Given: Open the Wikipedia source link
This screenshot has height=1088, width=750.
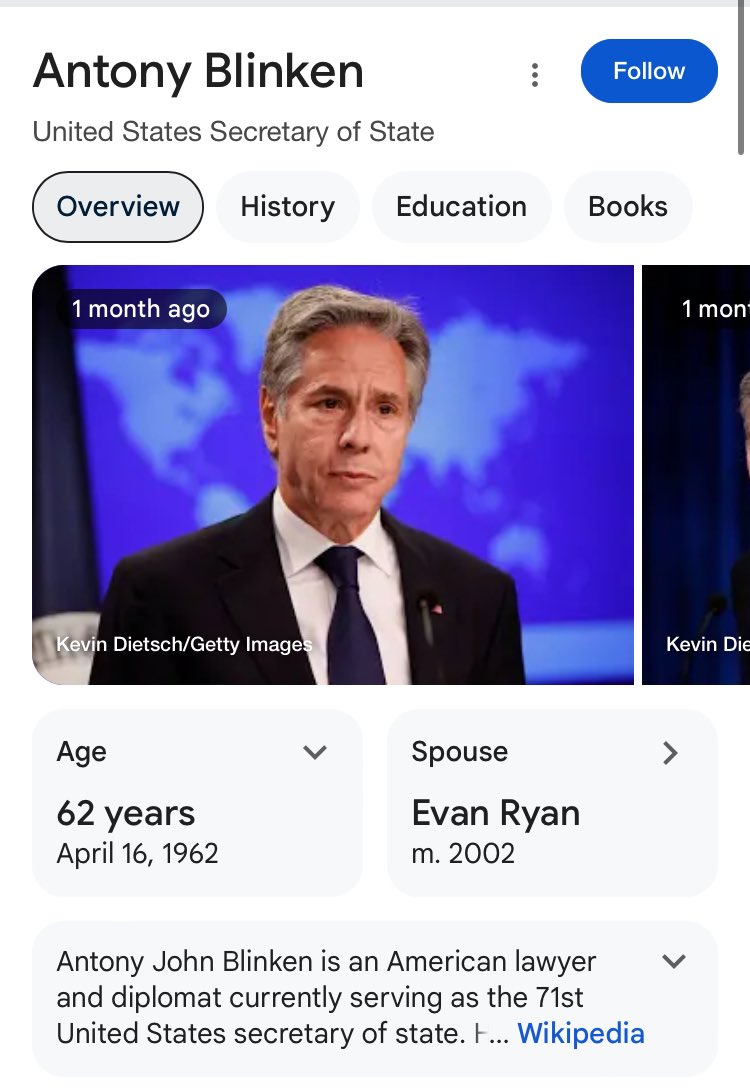Looking at the screenshot, I should (580, 1033).
